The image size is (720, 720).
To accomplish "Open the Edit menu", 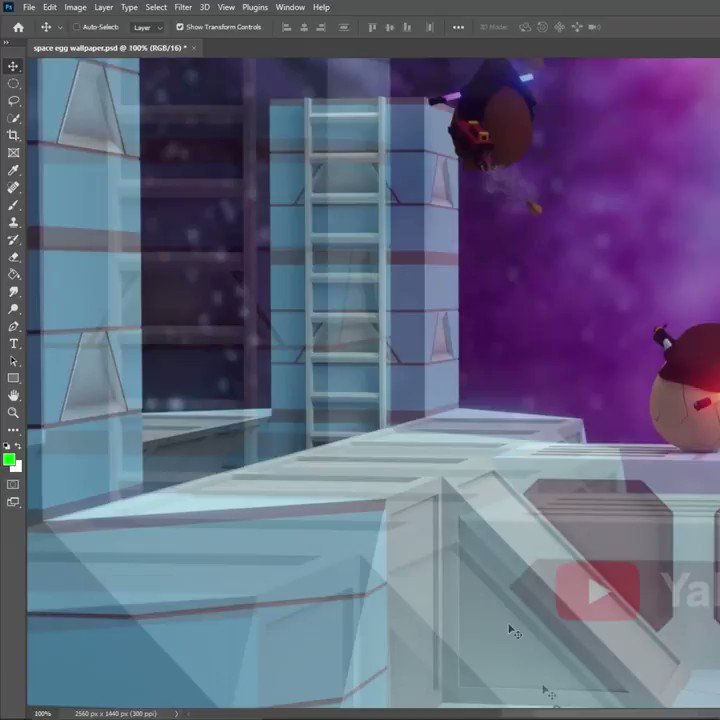I will pyautogui.click(x=50, y=7).
